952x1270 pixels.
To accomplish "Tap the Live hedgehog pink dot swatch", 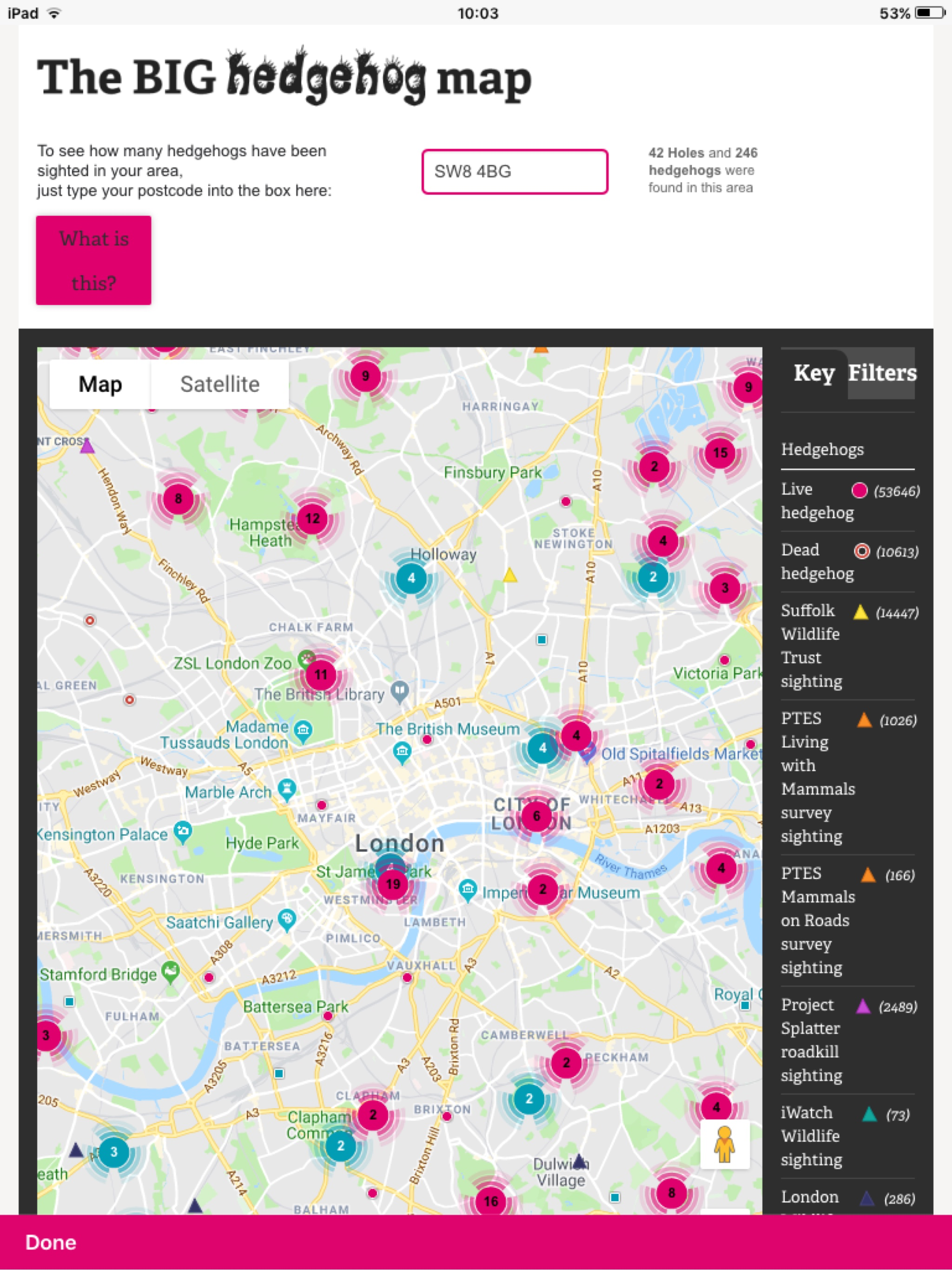I will [x=859, y=490].
